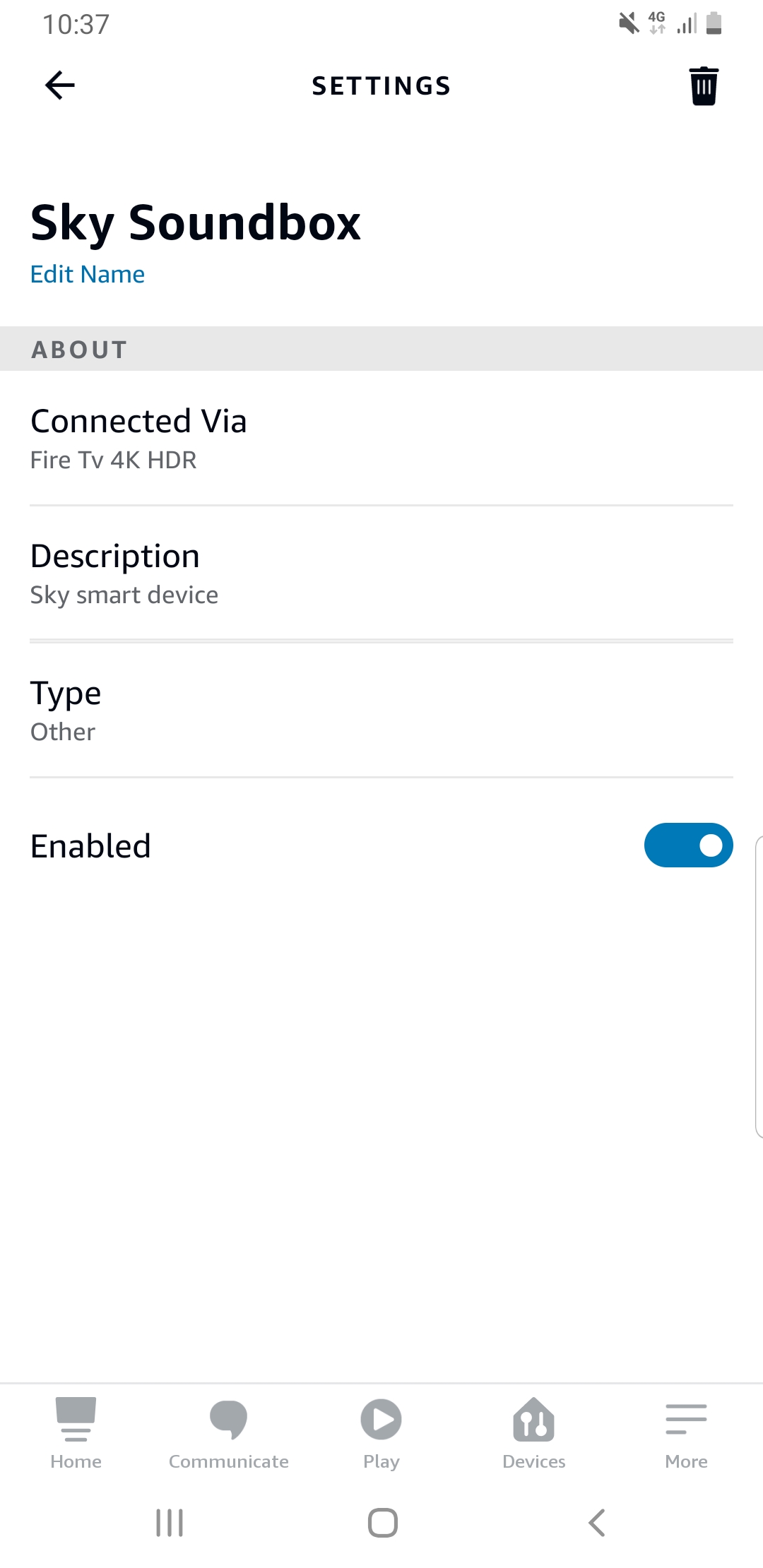Click the Edit Name link
Screen dimensions: 763x1568
pos(88,274)
